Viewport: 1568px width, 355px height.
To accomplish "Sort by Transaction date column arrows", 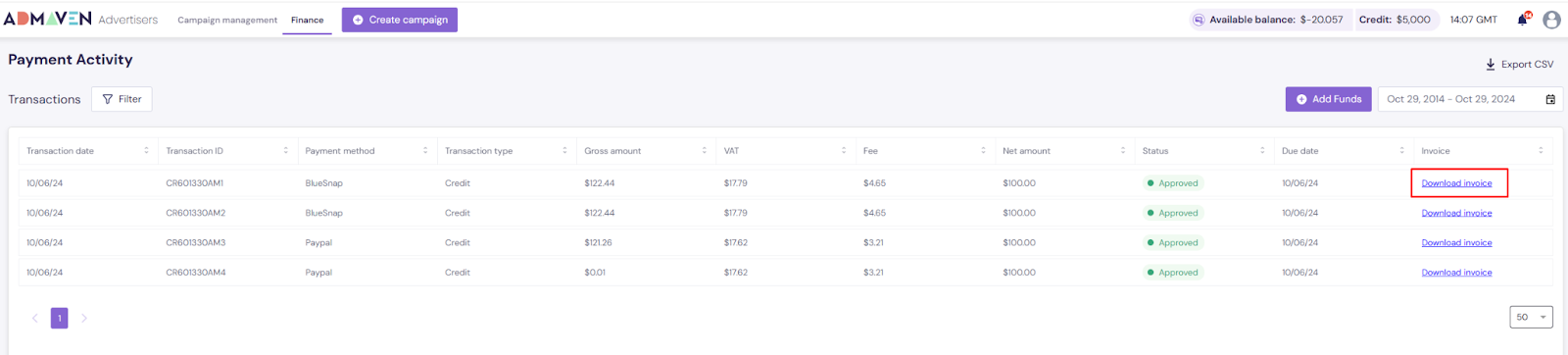I will pyautogui.click(x=146, y=151).
